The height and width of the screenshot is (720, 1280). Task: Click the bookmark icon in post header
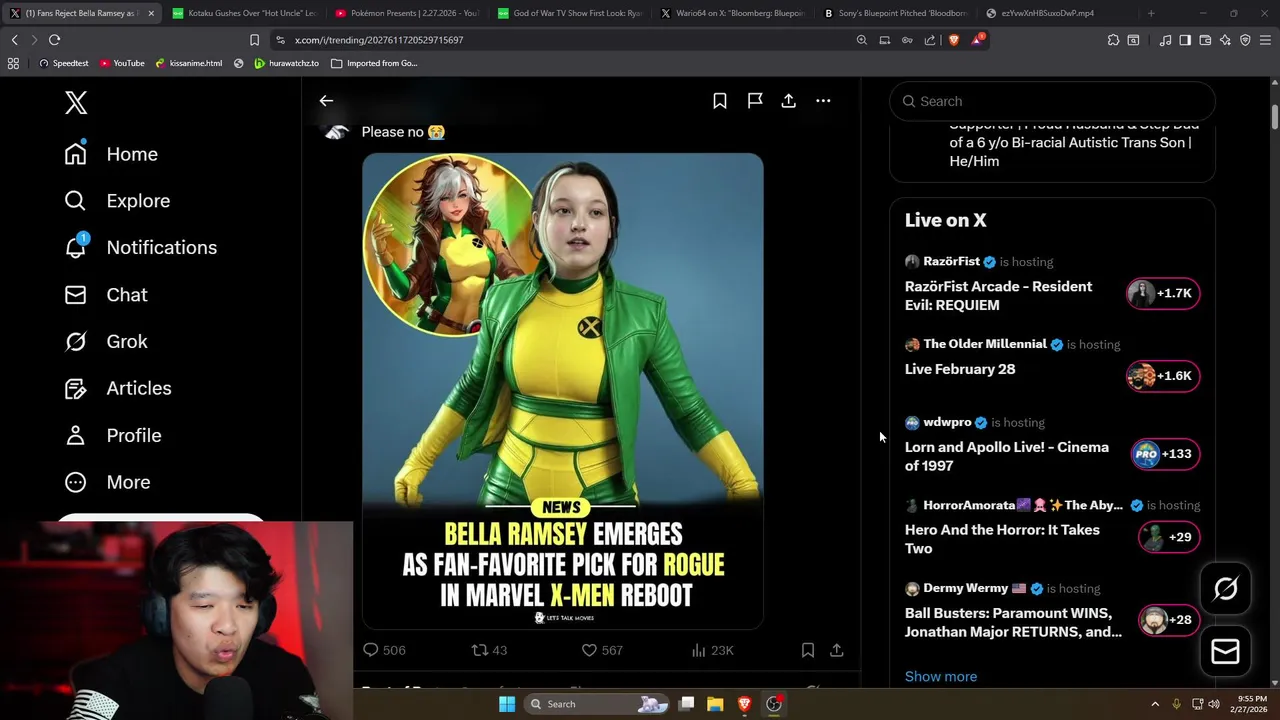(720, 101)
